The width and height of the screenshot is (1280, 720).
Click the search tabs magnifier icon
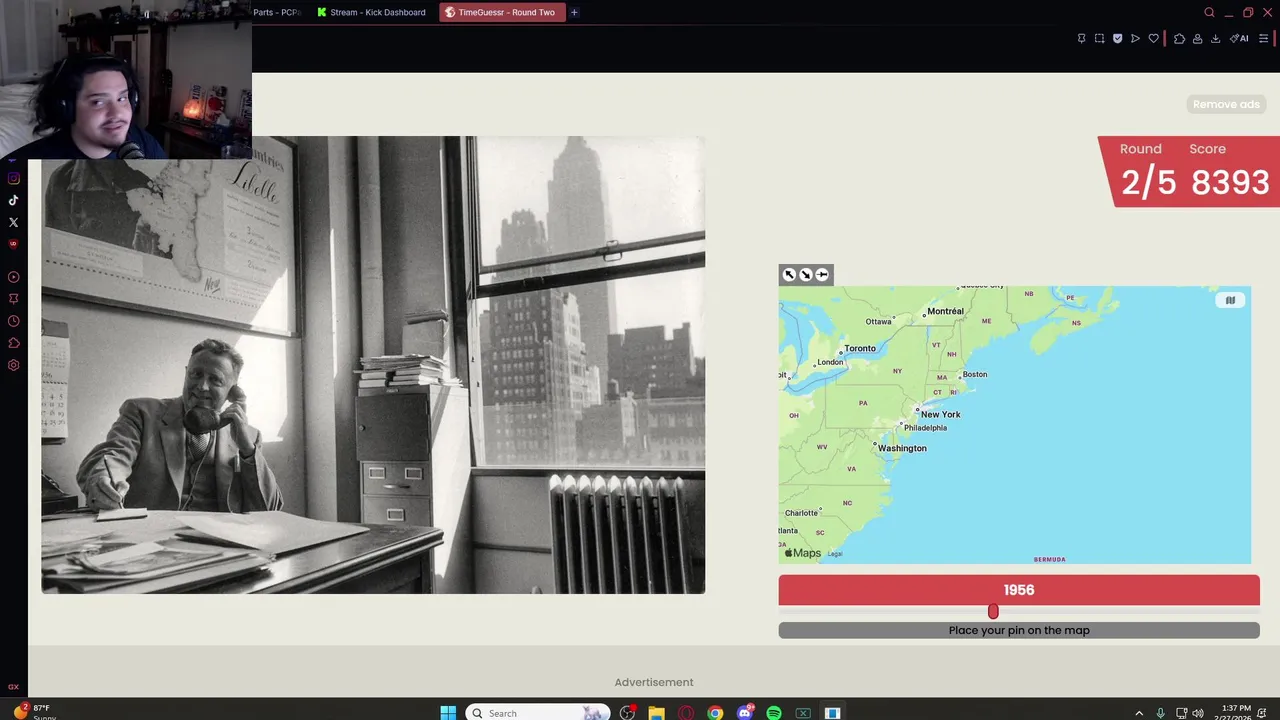coord(1209,12)
